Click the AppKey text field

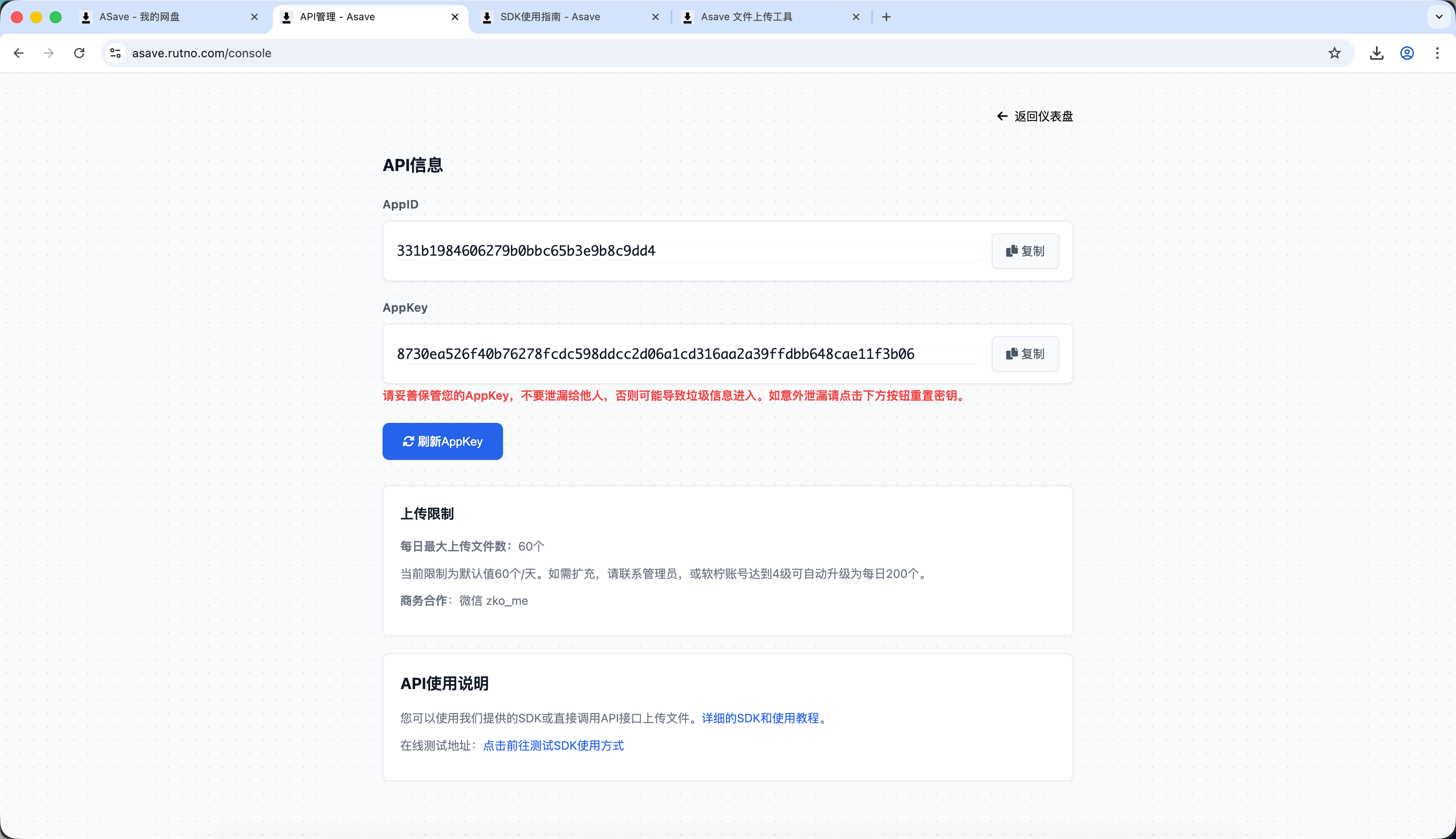point(686,354)
